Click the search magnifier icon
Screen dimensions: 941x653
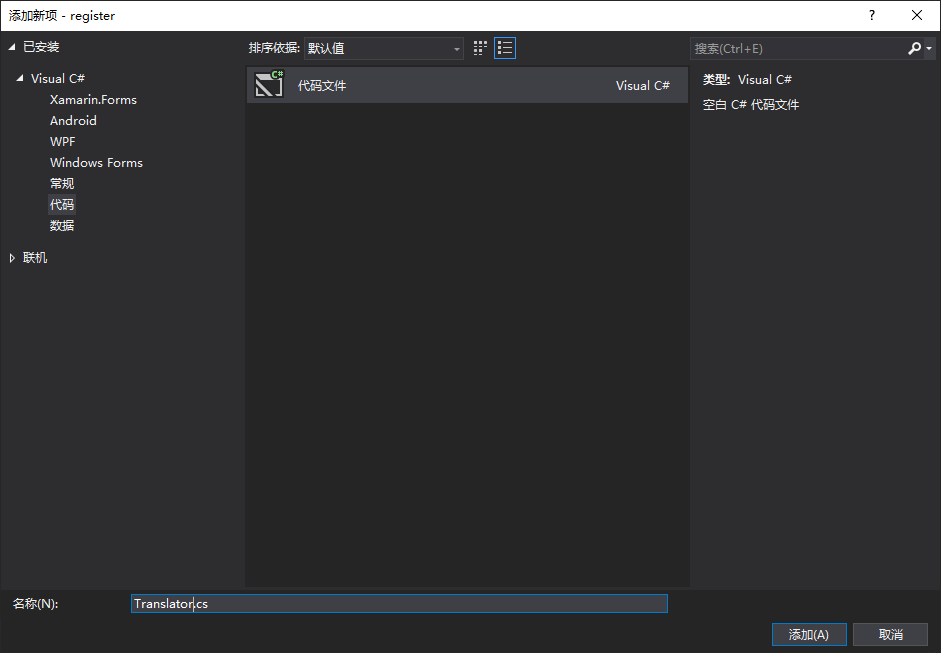[914, 47]
